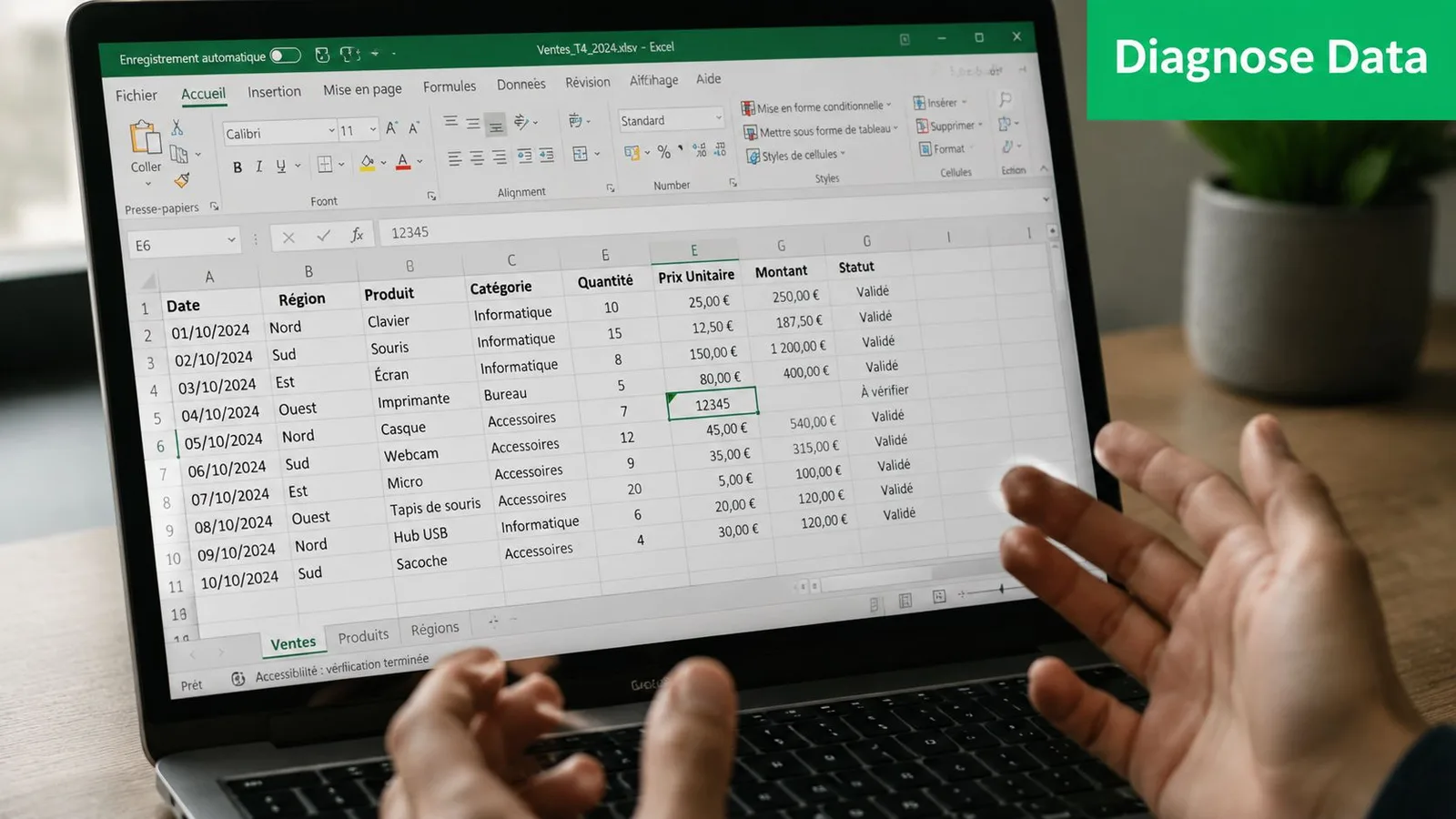Open the Aide tab
Viewport: 1456px width, 819px height.
tap(709, 79)
